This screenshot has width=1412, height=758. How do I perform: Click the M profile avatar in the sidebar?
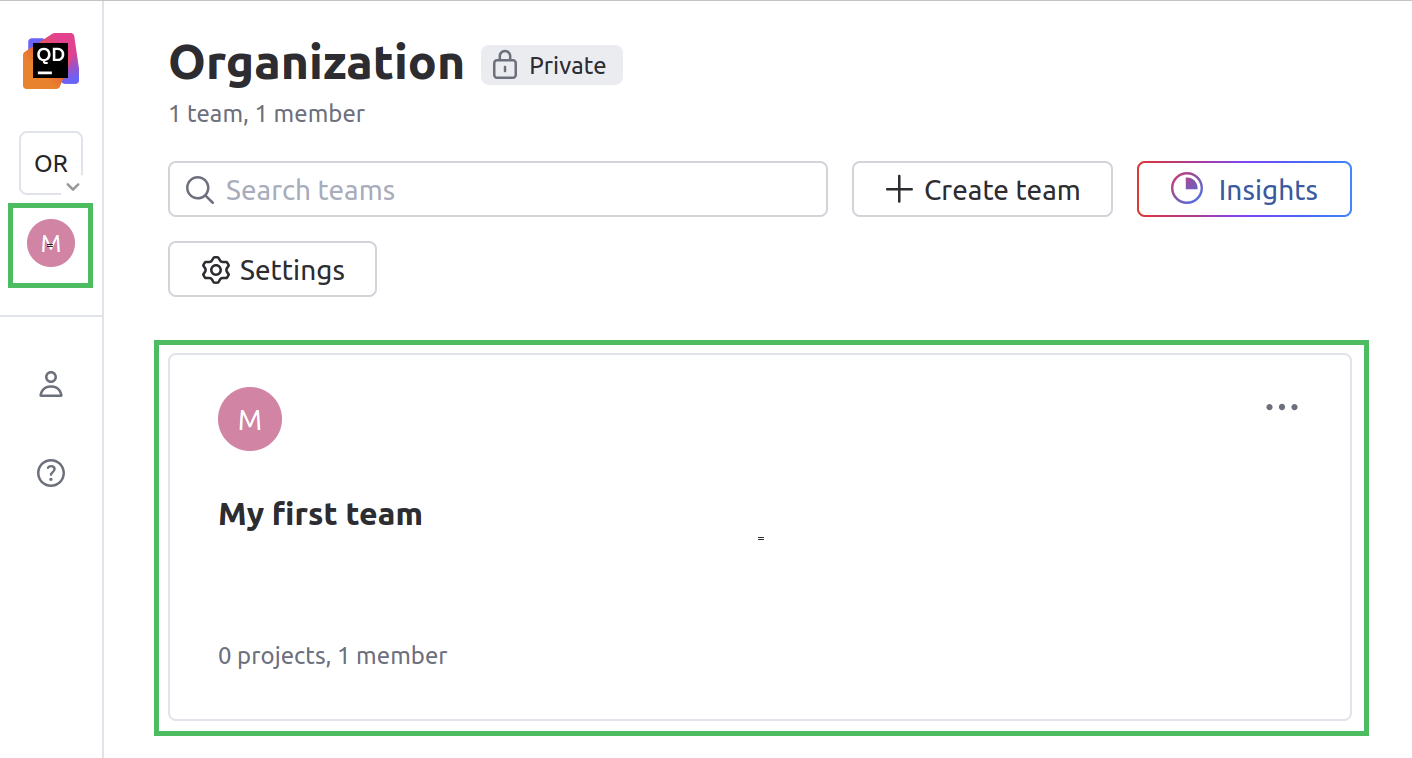(x=50, y=243)
